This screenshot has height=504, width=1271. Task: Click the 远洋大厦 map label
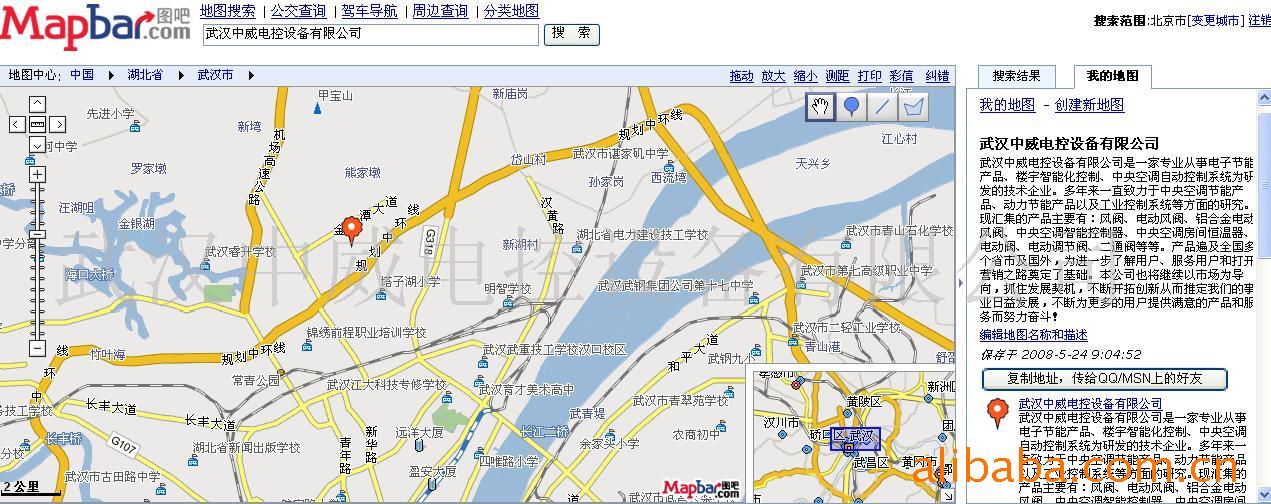click(420, 433)
